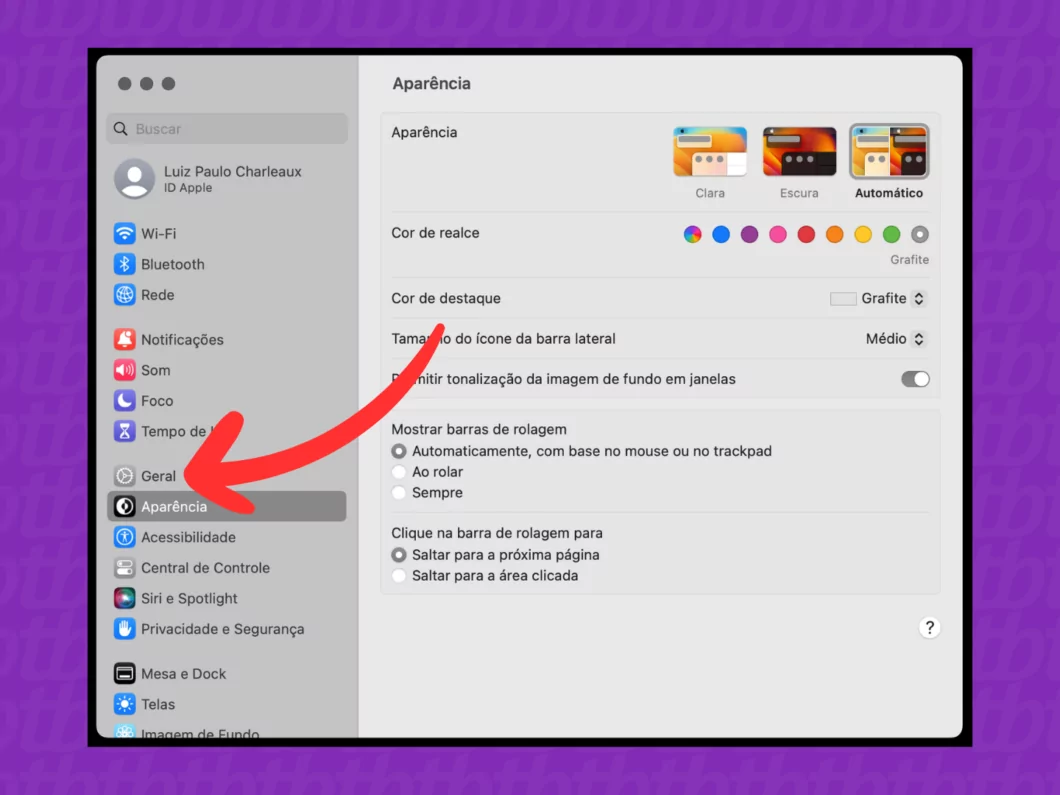Open the help question mark button
1060x795 pixels.
930,628
